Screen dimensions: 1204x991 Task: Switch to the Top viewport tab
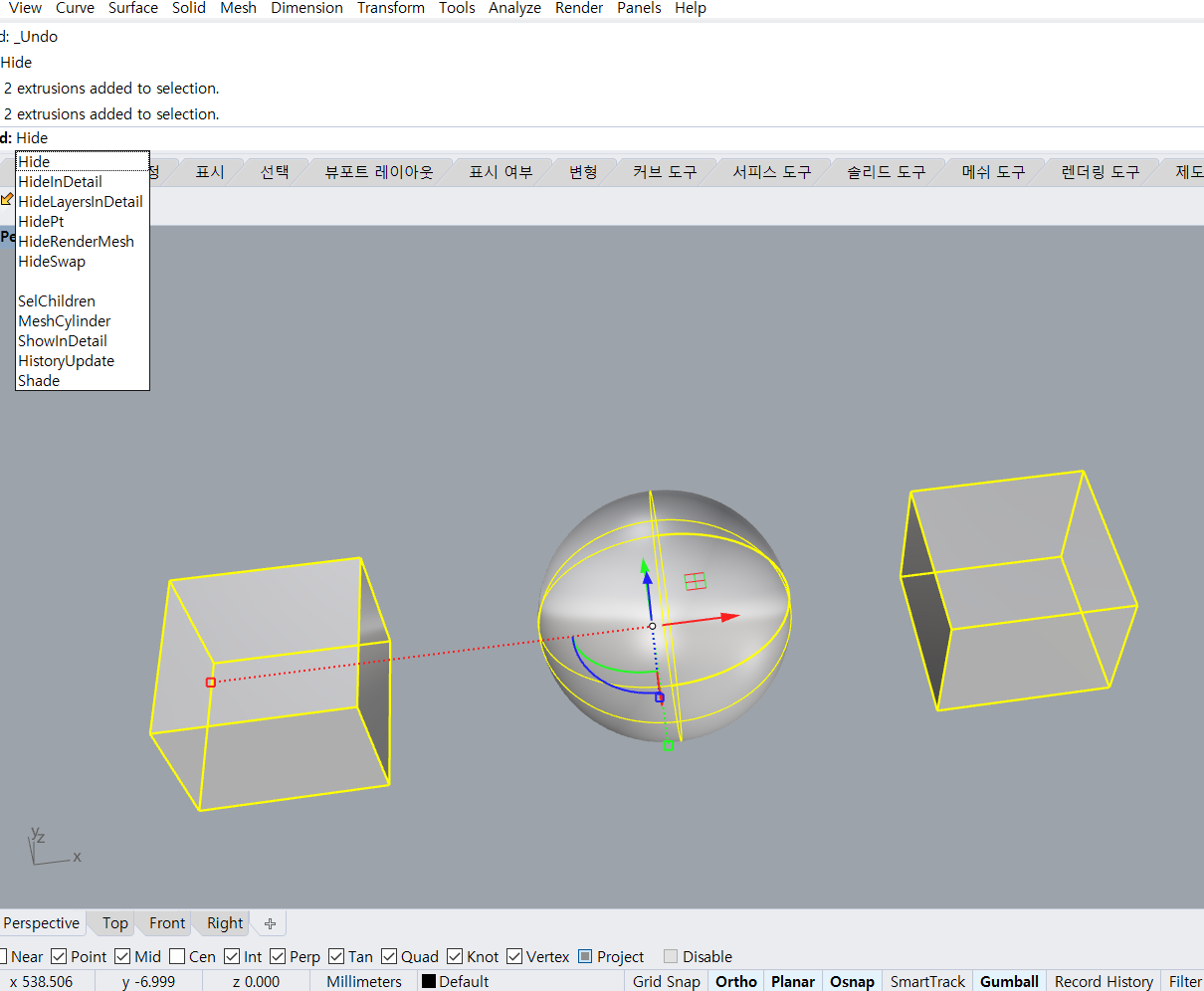coord(115,923)
